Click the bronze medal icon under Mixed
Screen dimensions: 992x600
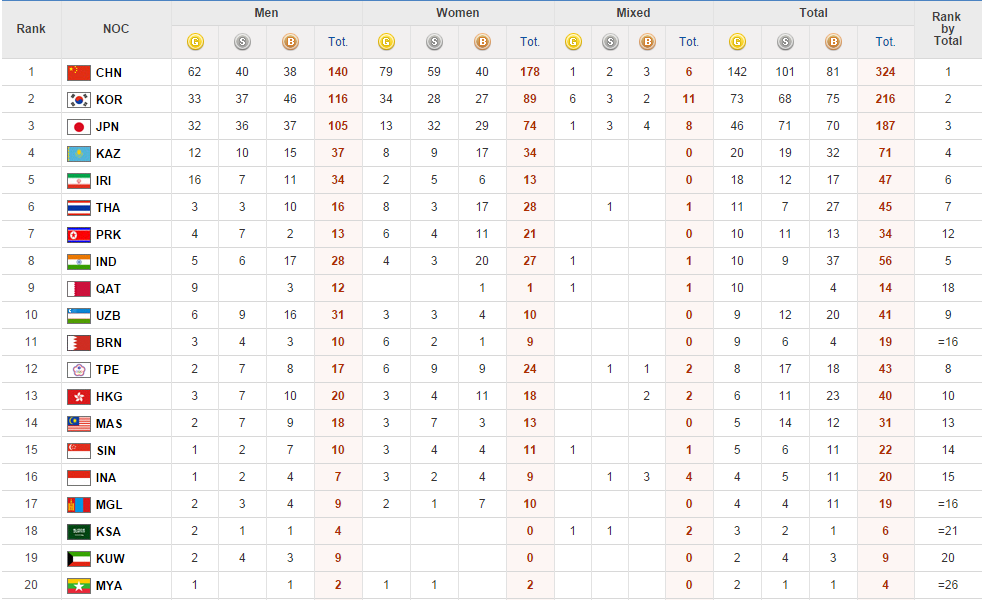(x=646, y=42)
